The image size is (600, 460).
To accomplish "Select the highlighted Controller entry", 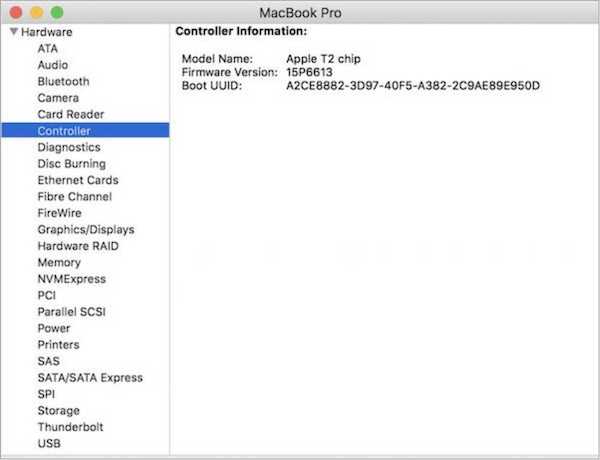I will tap(85, 130).
